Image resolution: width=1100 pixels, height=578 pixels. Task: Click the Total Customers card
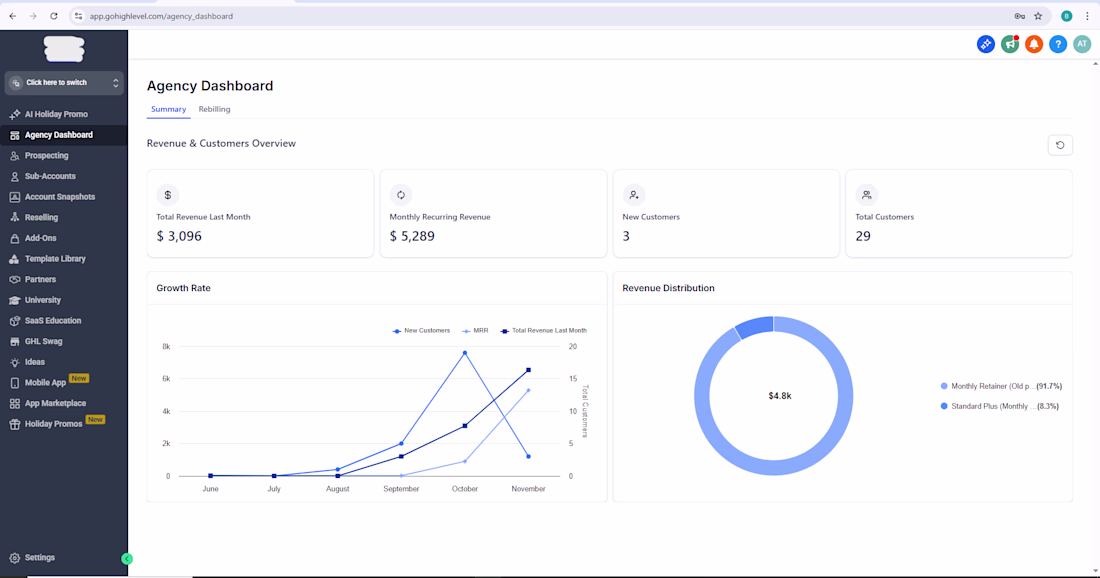click(x=959, y=213)
